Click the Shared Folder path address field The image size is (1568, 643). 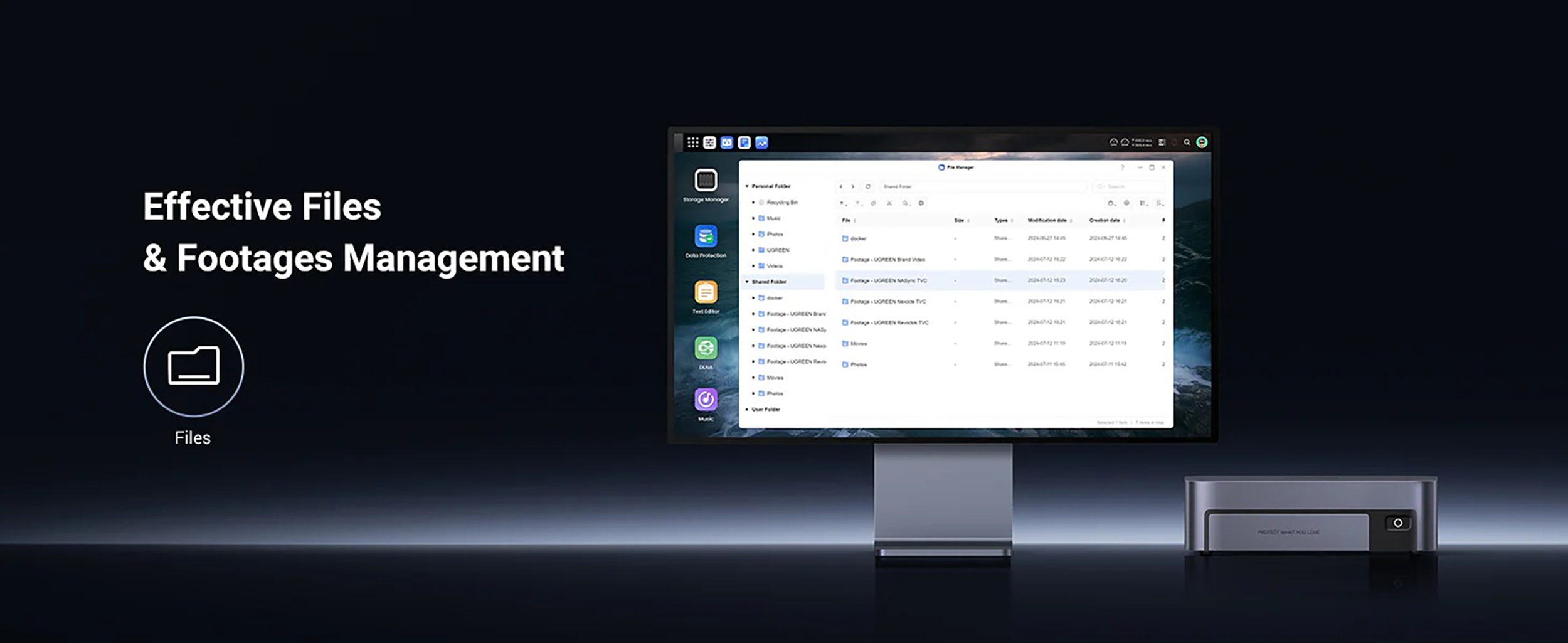pyautogui.click(x=982, y=186)
